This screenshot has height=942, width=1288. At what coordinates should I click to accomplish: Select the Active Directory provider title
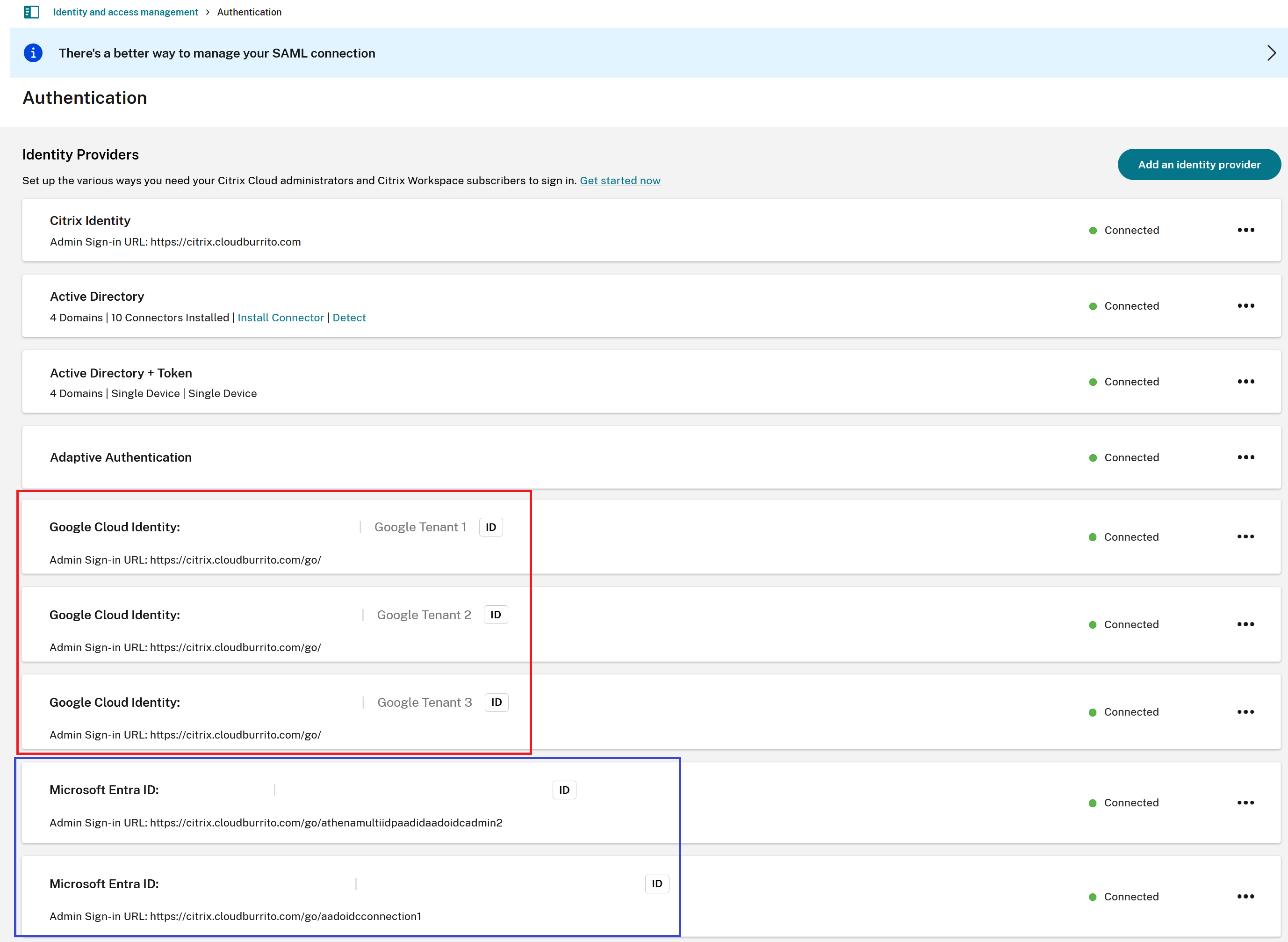point(97,297)
